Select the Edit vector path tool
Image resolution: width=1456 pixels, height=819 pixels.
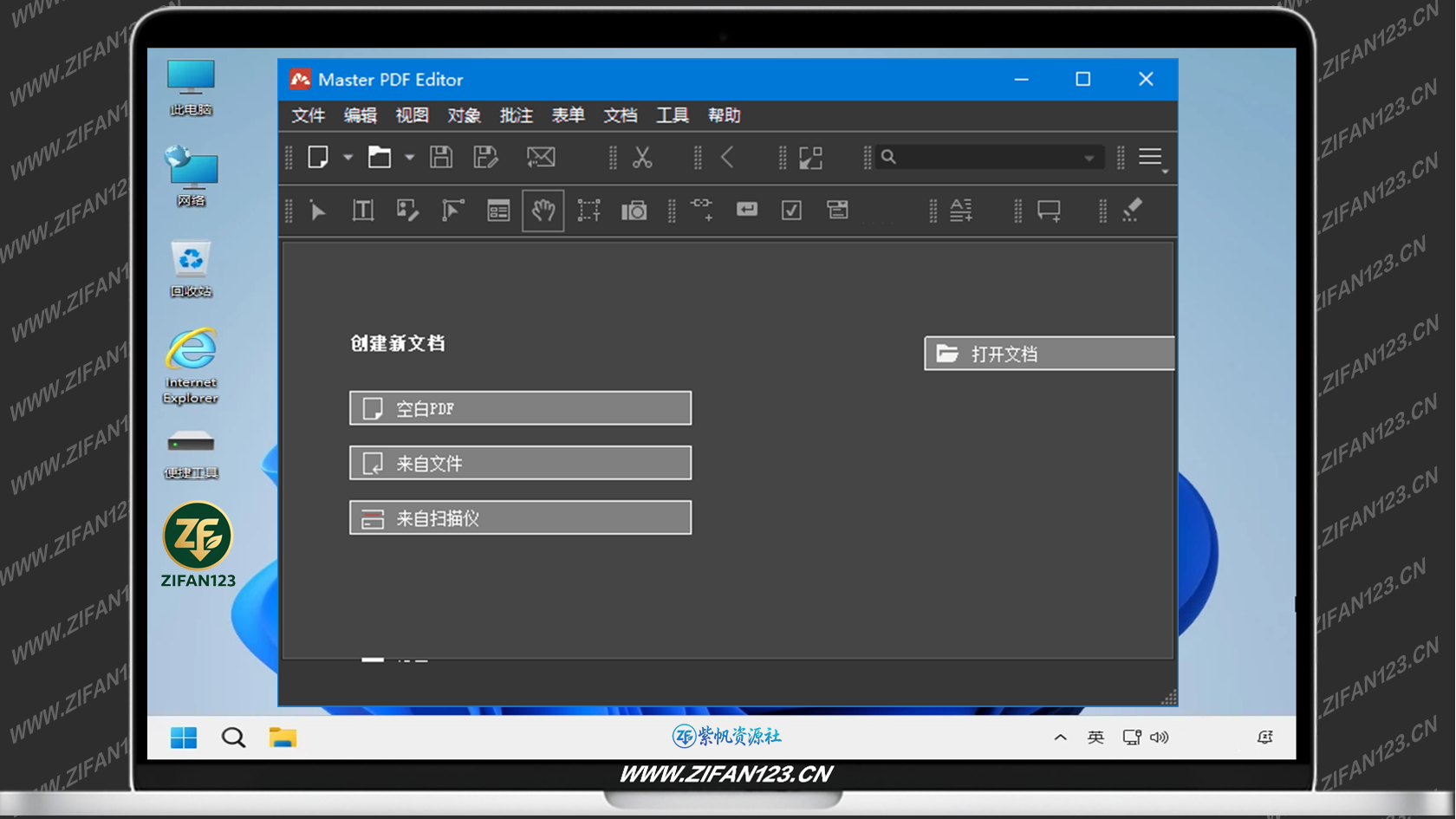[453, 211]
